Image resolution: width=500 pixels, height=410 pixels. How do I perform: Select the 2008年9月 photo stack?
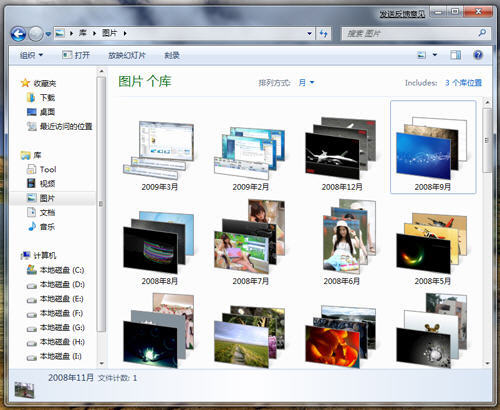point(433,147)
